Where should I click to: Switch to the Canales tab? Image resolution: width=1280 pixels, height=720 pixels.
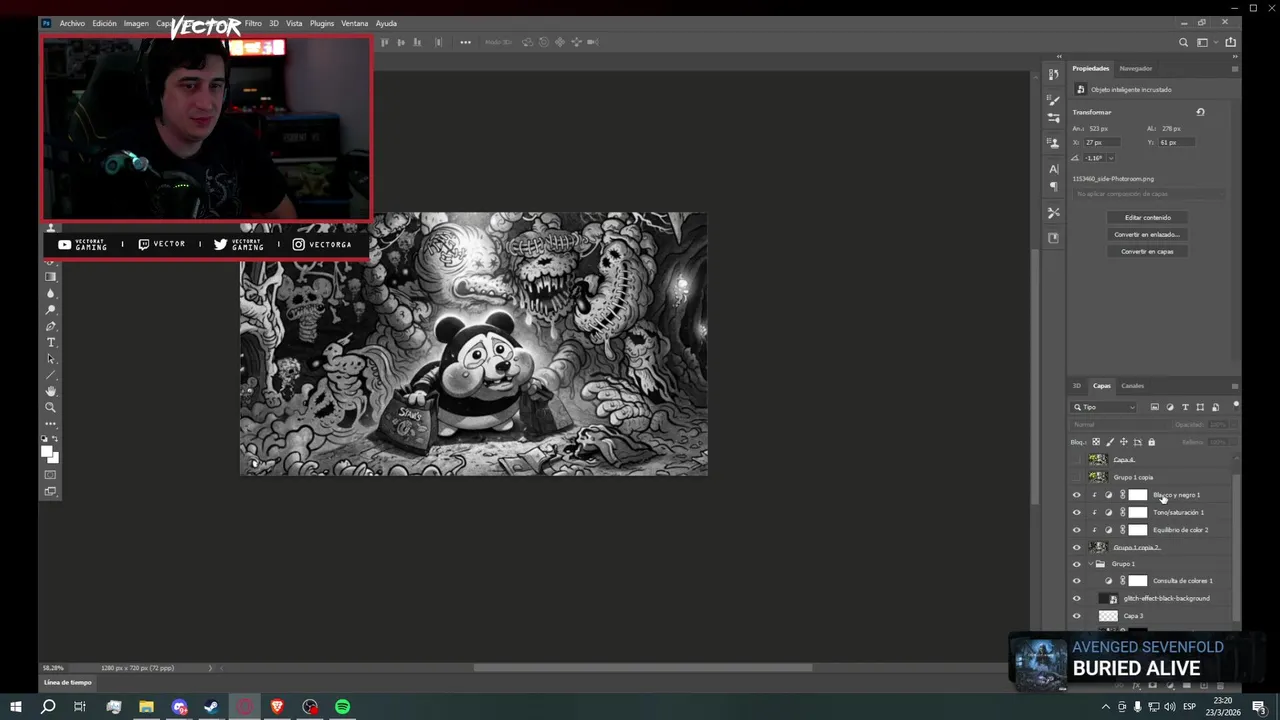click(1132, 386)
